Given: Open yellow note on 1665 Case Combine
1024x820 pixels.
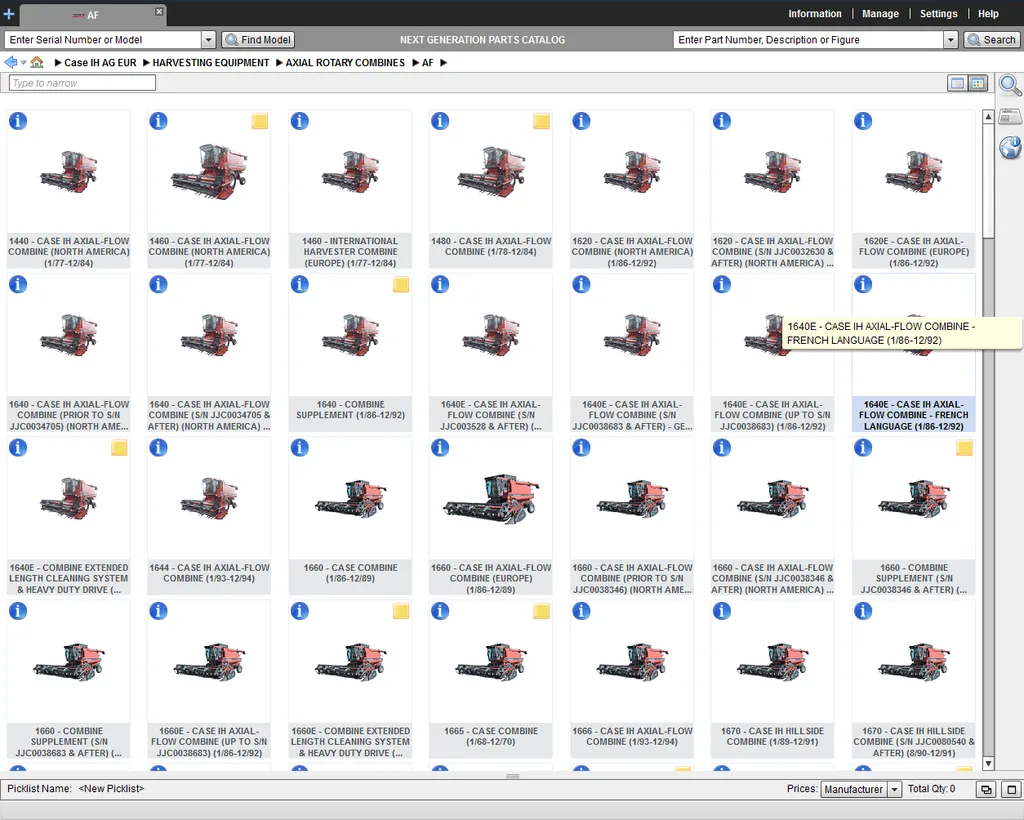Looking at the screenshot, I should (x=541, y=610).
